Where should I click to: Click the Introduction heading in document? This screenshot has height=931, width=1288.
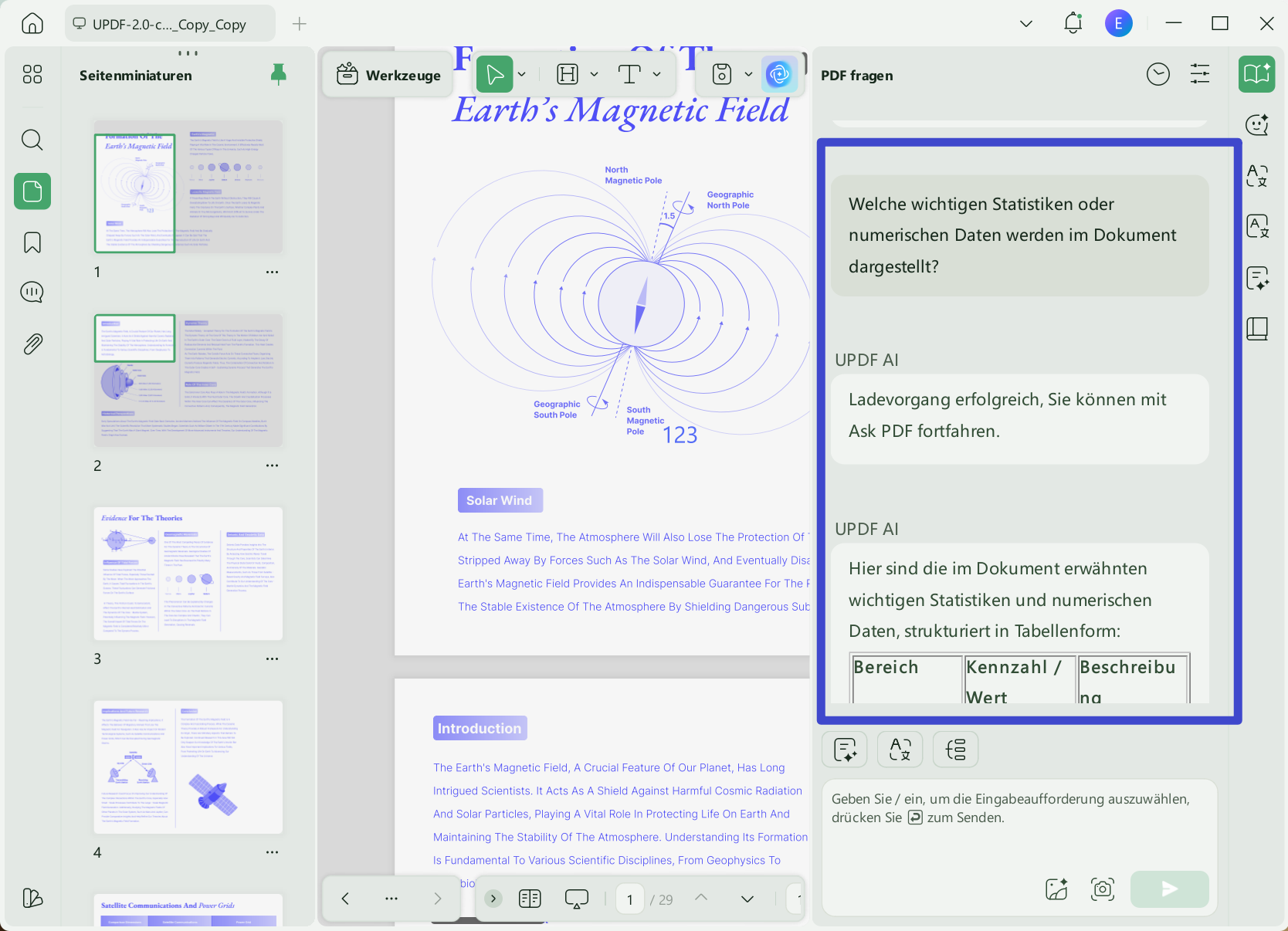480,728
